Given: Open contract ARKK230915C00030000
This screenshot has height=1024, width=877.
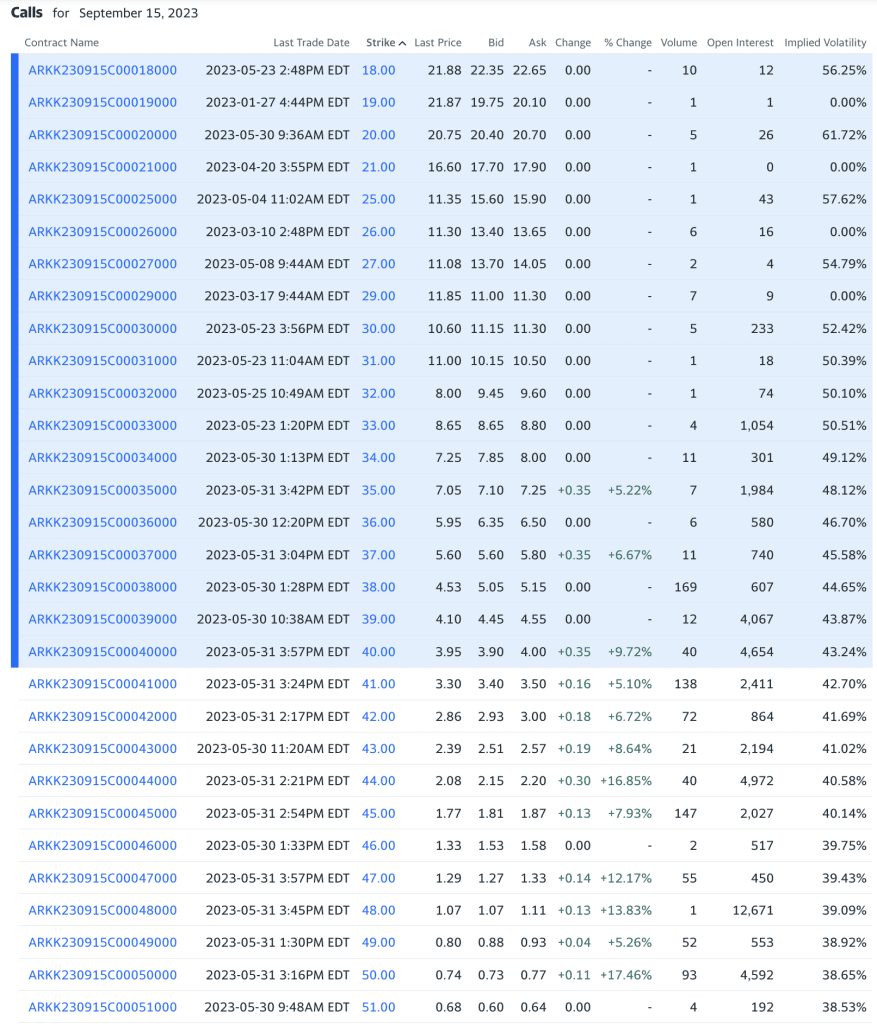Looking at the screenshot, I should [x=103, y=328].
